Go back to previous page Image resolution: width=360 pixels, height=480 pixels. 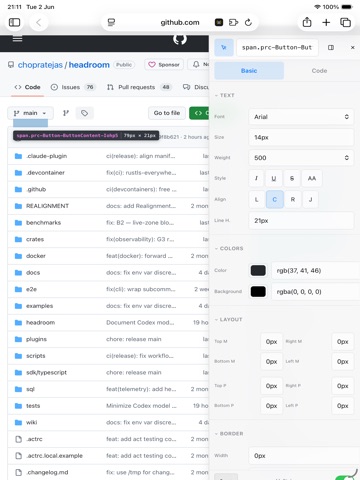tap(39, 22)
